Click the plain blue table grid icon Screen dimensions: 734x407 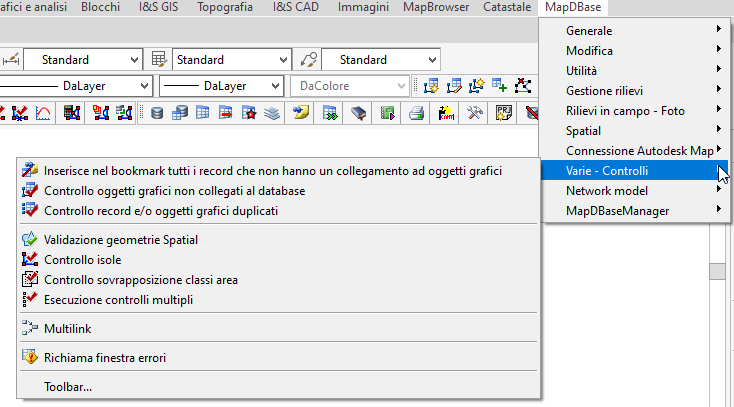coord(203,113)
